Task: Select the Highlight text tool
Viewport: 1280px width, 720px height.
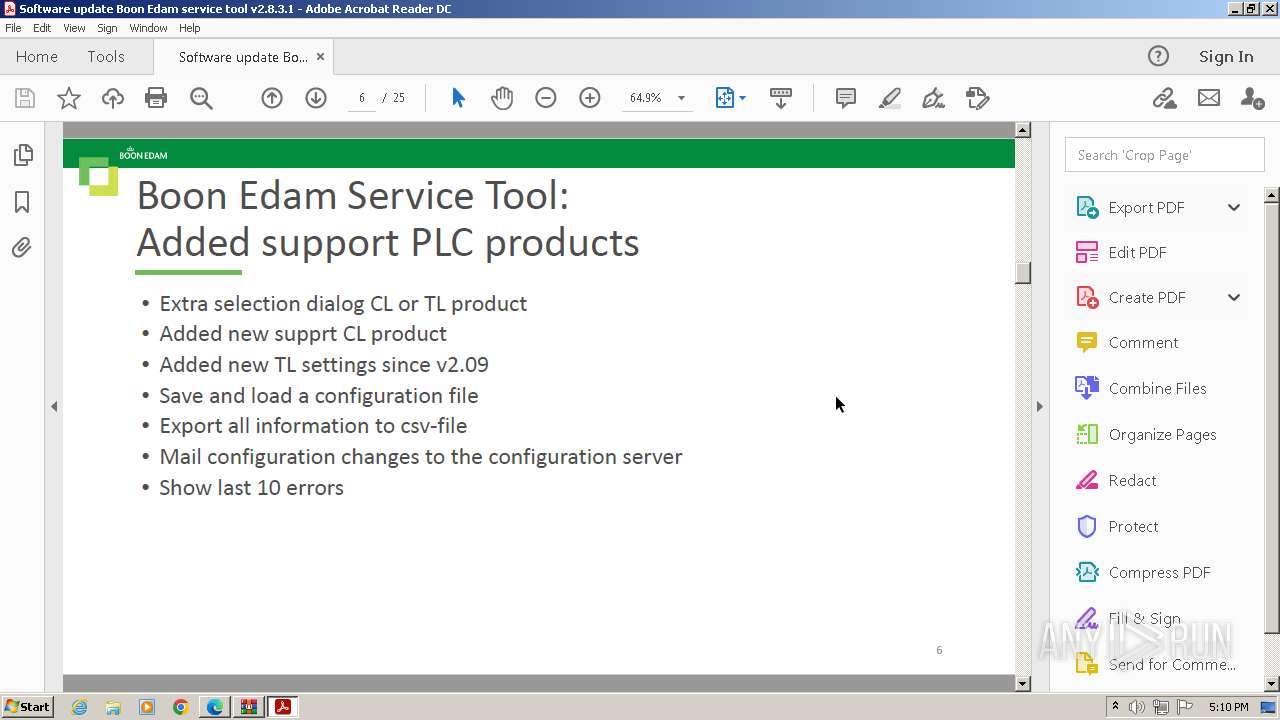Action: click(890, 98)
